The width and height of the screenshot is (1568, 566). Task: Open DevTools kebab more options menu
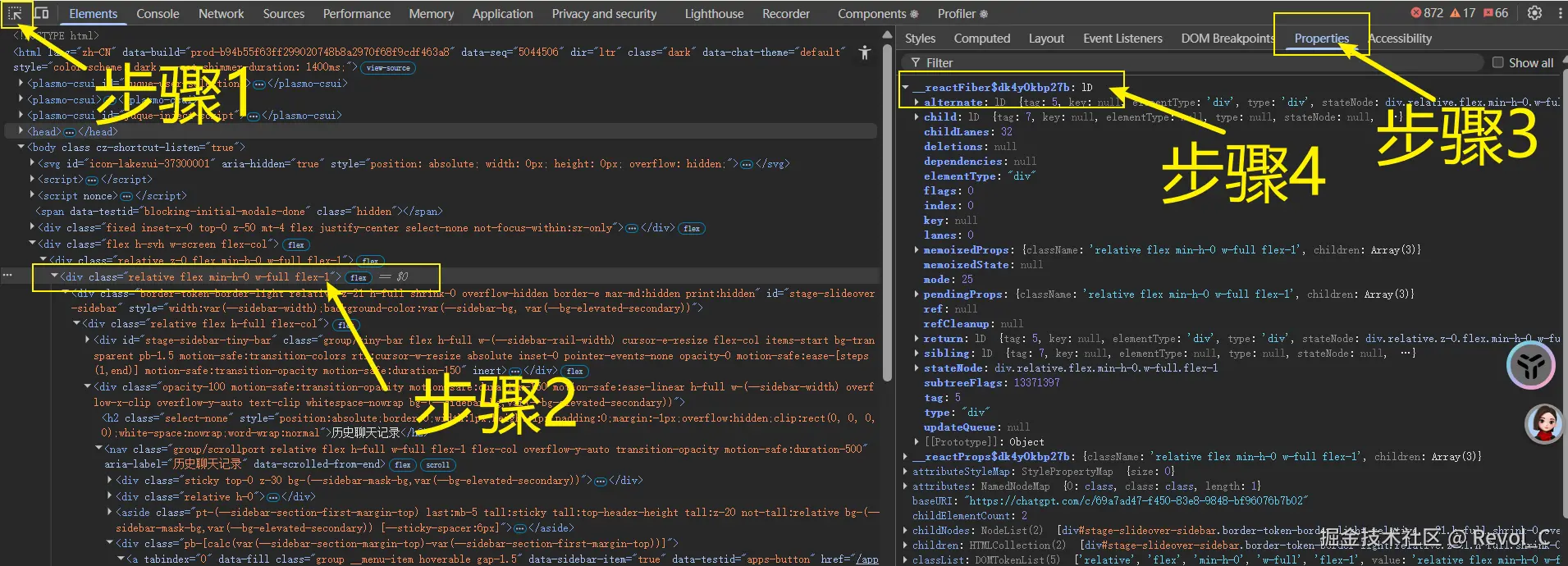[x=1560, y=13]
